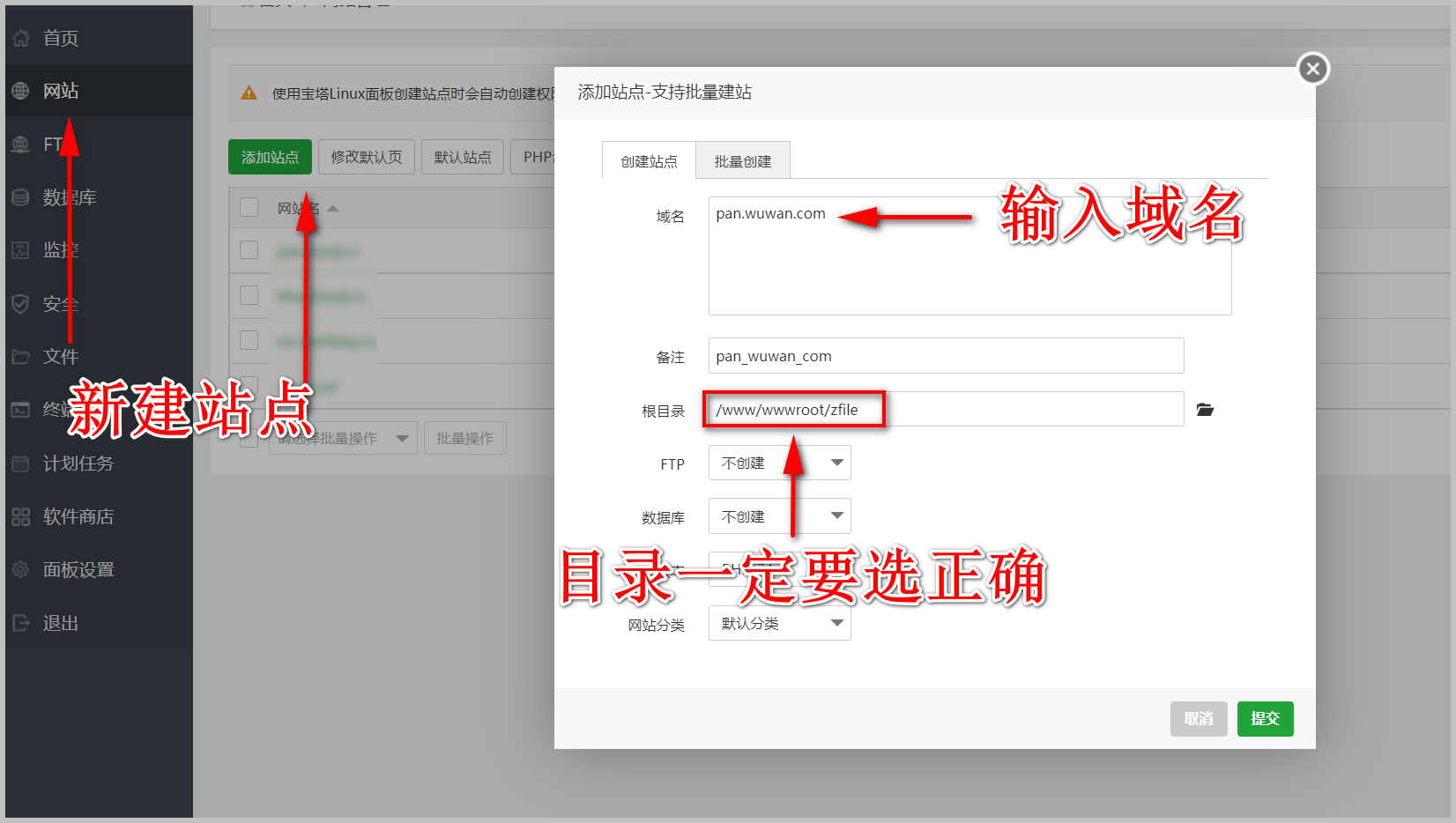Check the first website row checkbox
The width and height of the screenshot is (1456, 823).
(x=249, y=250)
